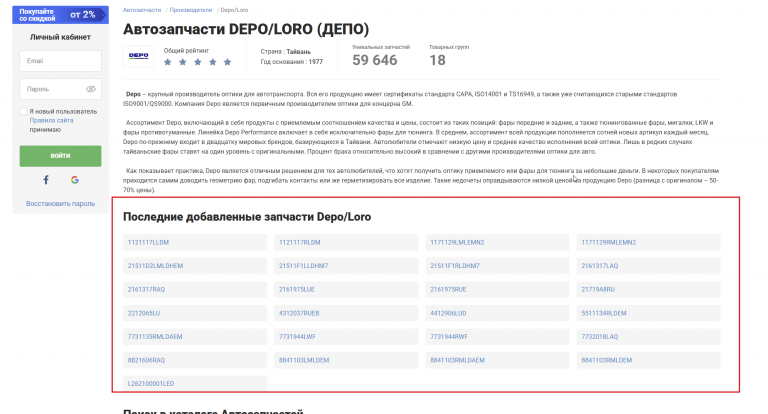Sign in with the Google icon
The image size is (768, 414).
tap(74, 180)
